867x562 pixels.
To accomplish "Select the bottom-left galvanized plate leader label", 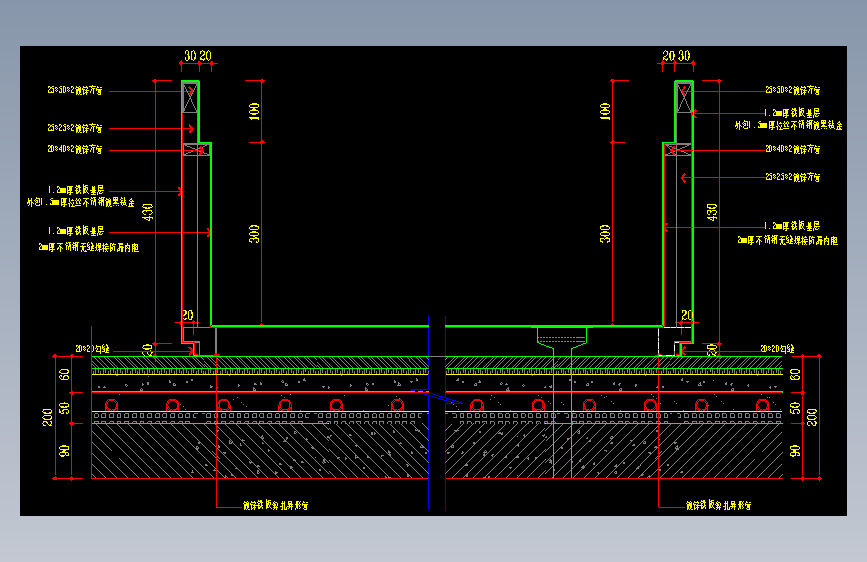I will (x=275, y=505).
